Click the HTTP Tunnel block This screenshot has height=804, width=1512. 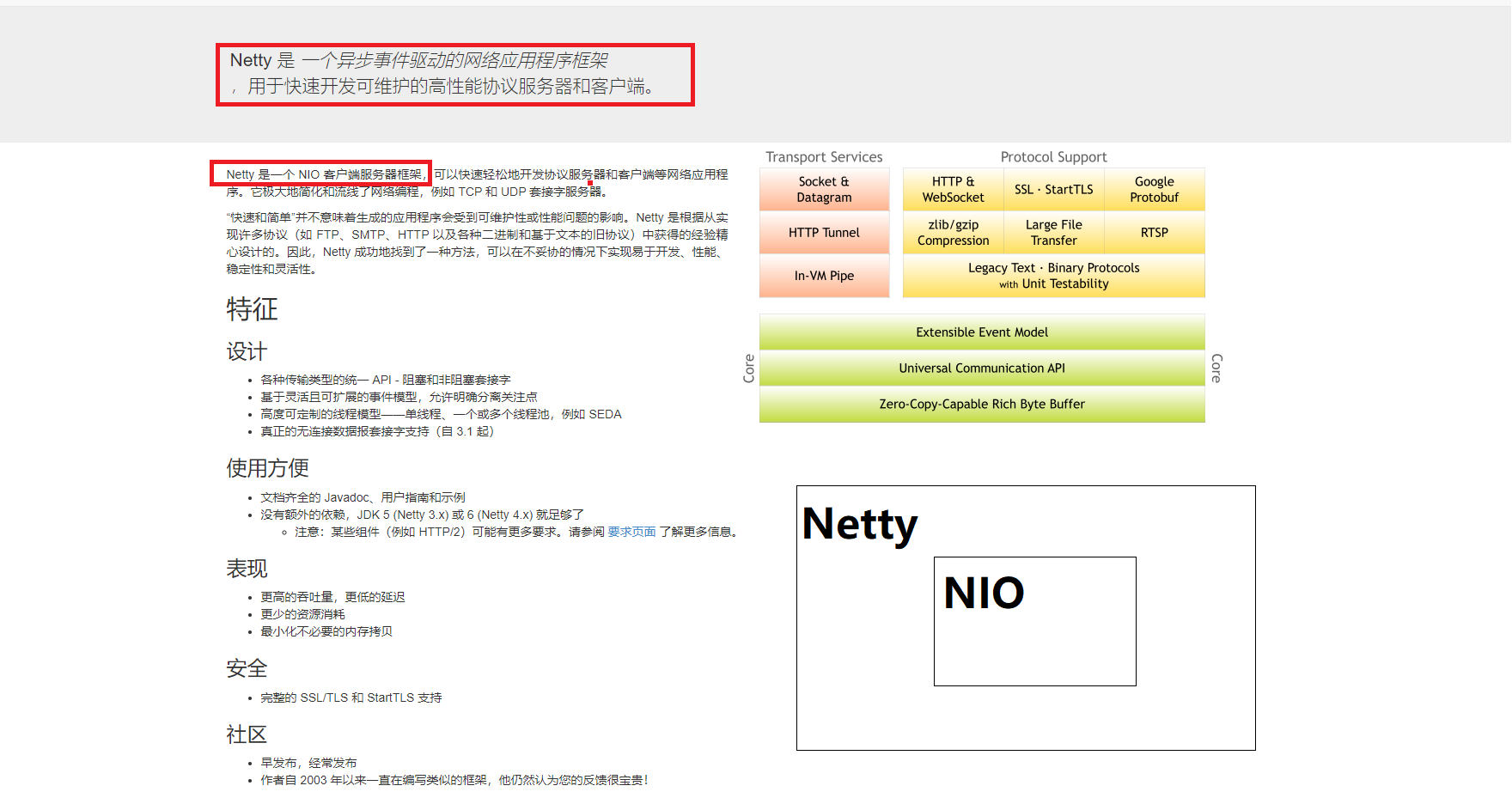pos(824,233)
